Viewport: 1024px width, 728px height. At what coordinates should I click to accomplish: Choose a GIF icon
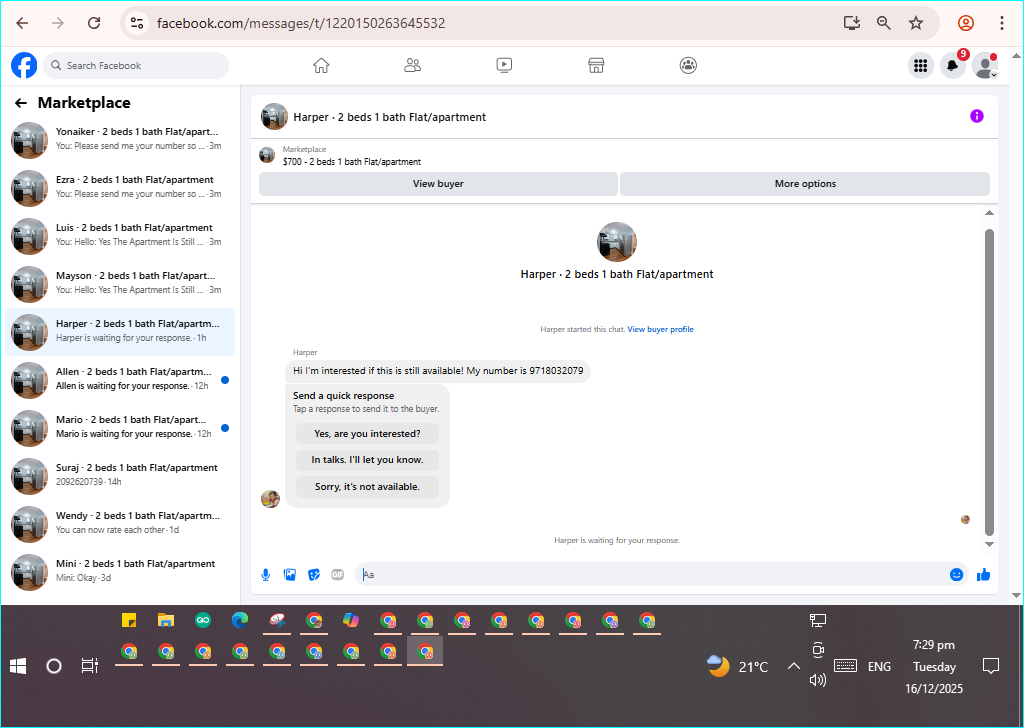[x=338, y=575]
